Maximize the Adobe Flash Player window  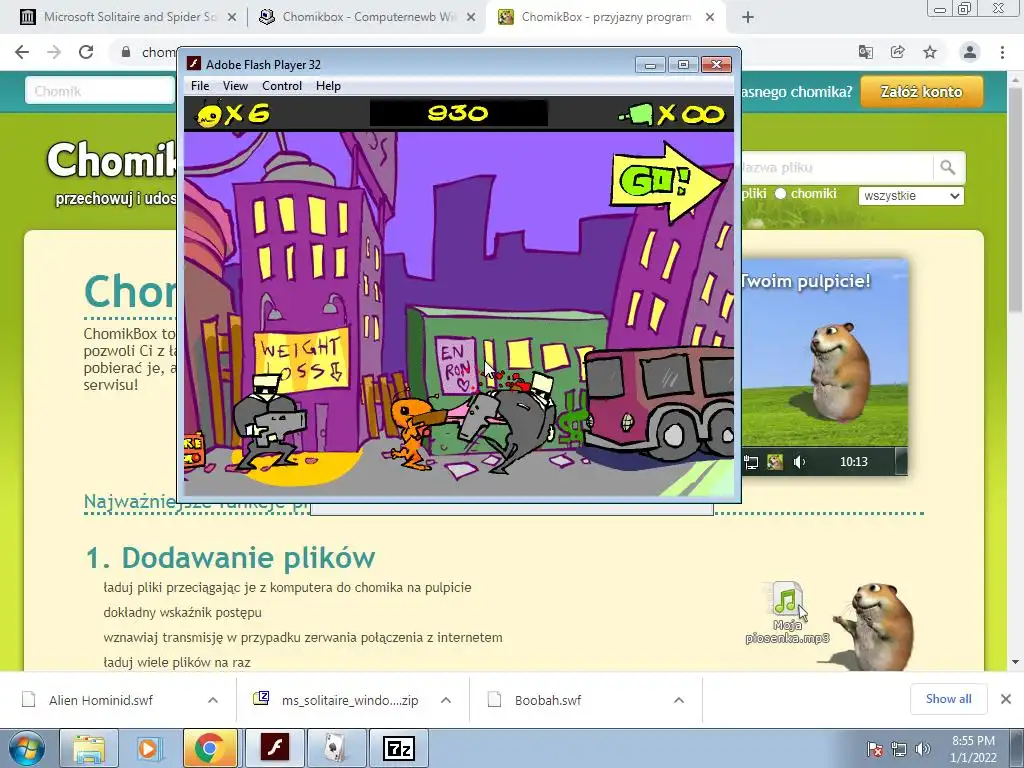click(x=683, y=65)
